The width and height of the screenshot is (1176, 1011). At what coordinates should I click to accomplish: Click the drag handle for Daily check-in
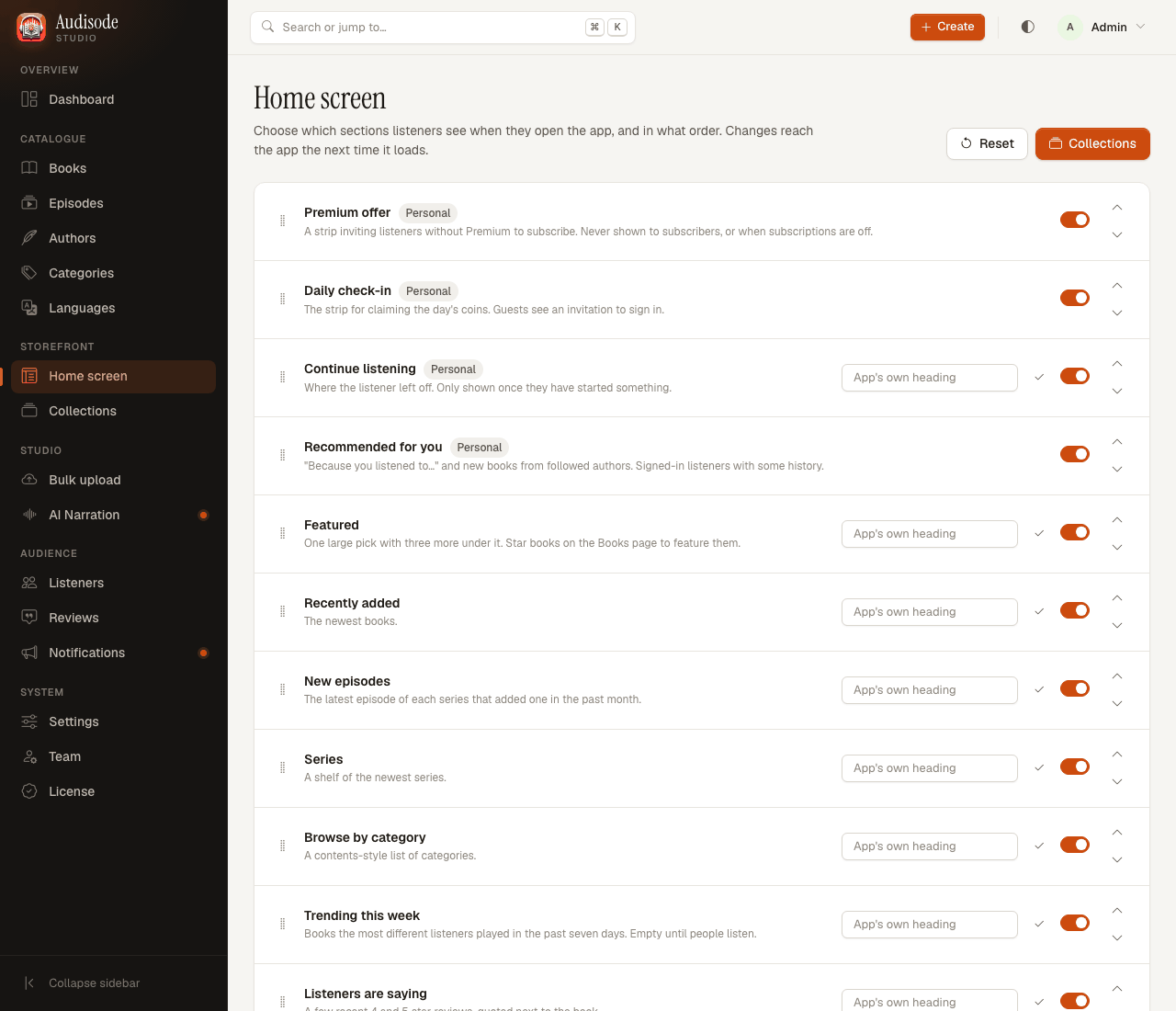pyautogui.click(x=282, y=299)
